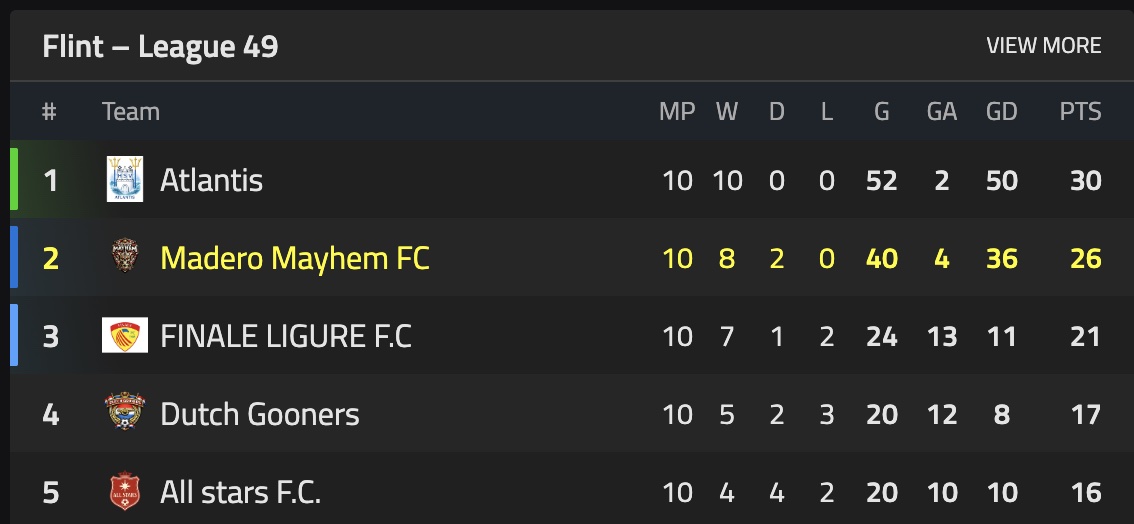Select the Madero Mayhem FC team name
Image resolution: width=1134 pixels, height=524 pixels.
coord(294,258)
